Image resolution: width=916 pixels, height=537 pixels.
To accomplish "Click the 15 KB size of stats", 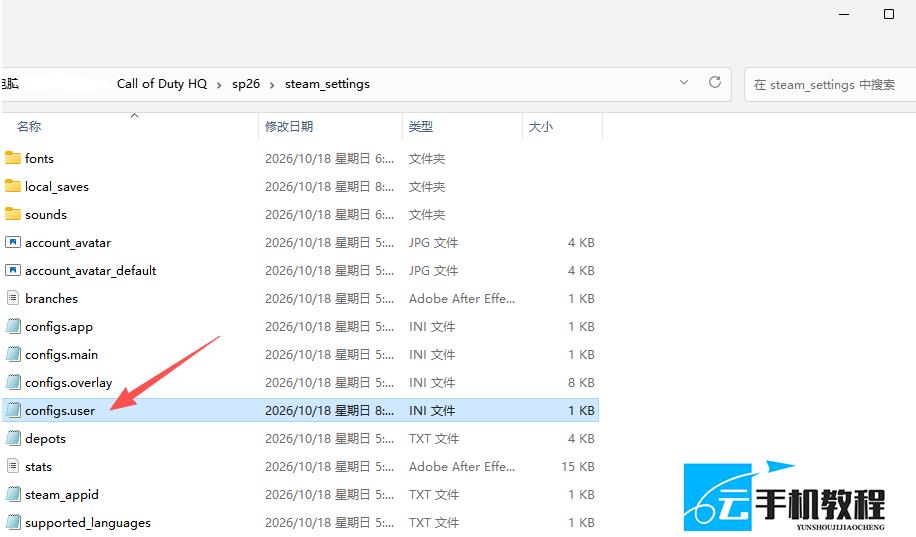I will pos(578,467).
